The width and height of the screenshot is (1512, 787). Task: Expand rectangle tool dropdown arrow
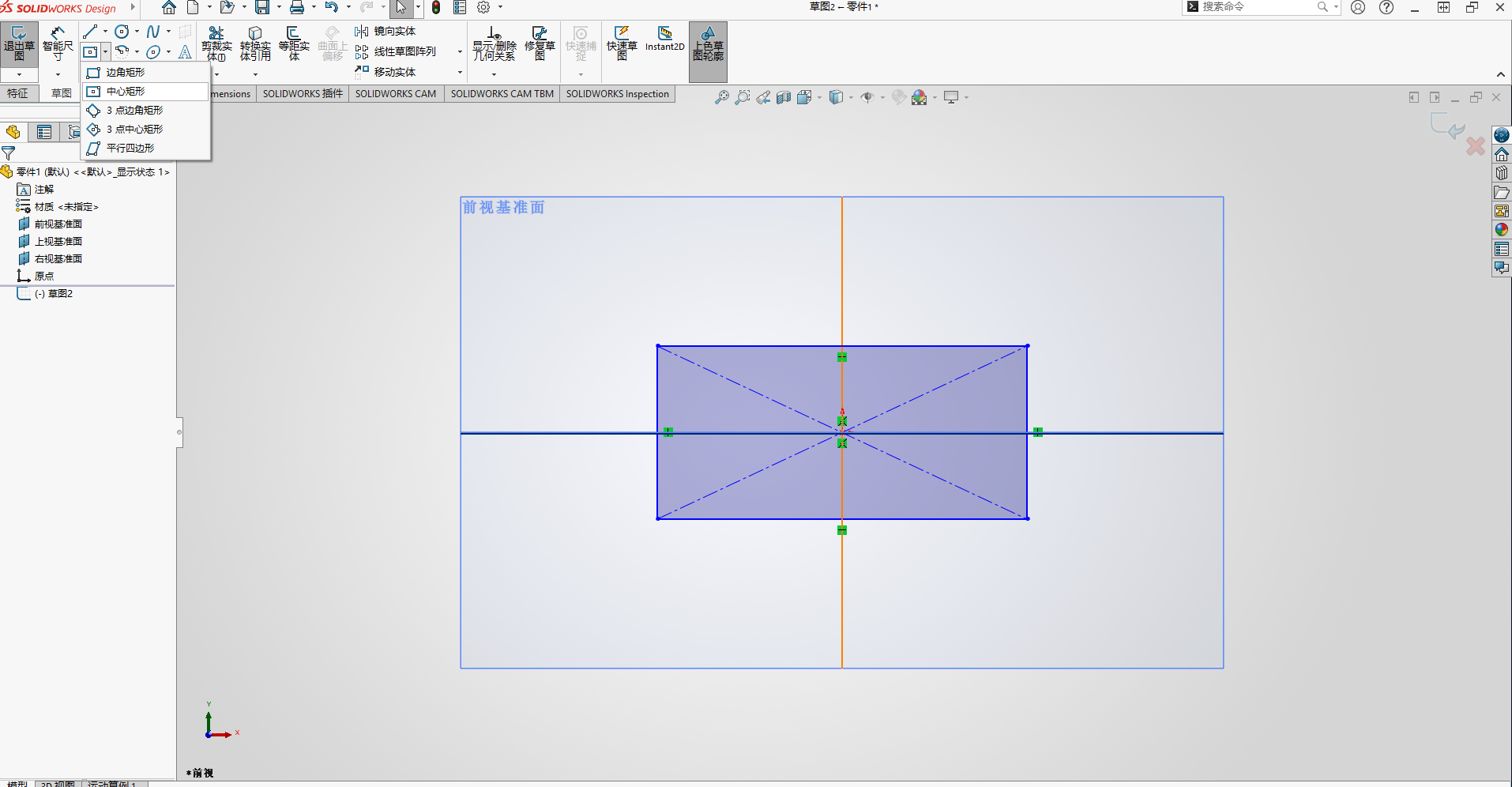point(105,52)
